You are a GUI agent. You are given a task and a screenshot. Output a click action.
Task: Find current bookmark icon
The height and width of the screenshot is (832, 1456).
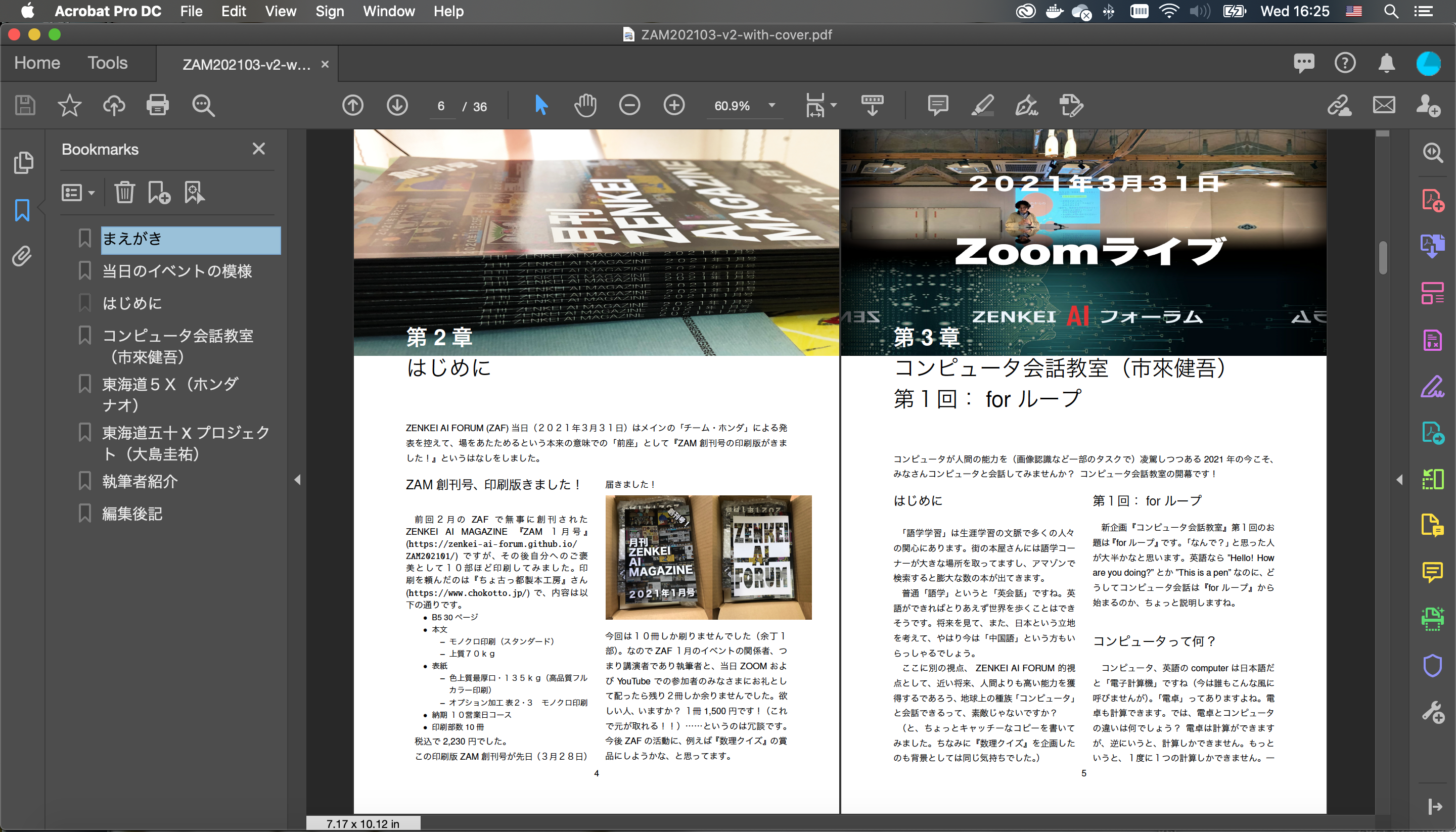tap(194, 192)
